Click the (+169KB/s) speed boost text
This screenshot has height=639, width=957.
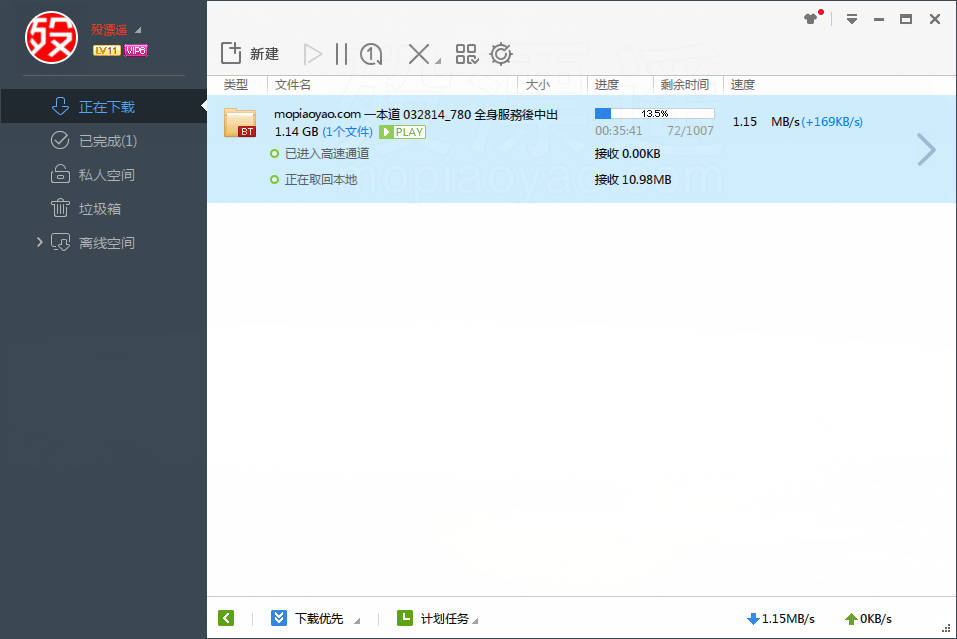(x=832, y=121)
